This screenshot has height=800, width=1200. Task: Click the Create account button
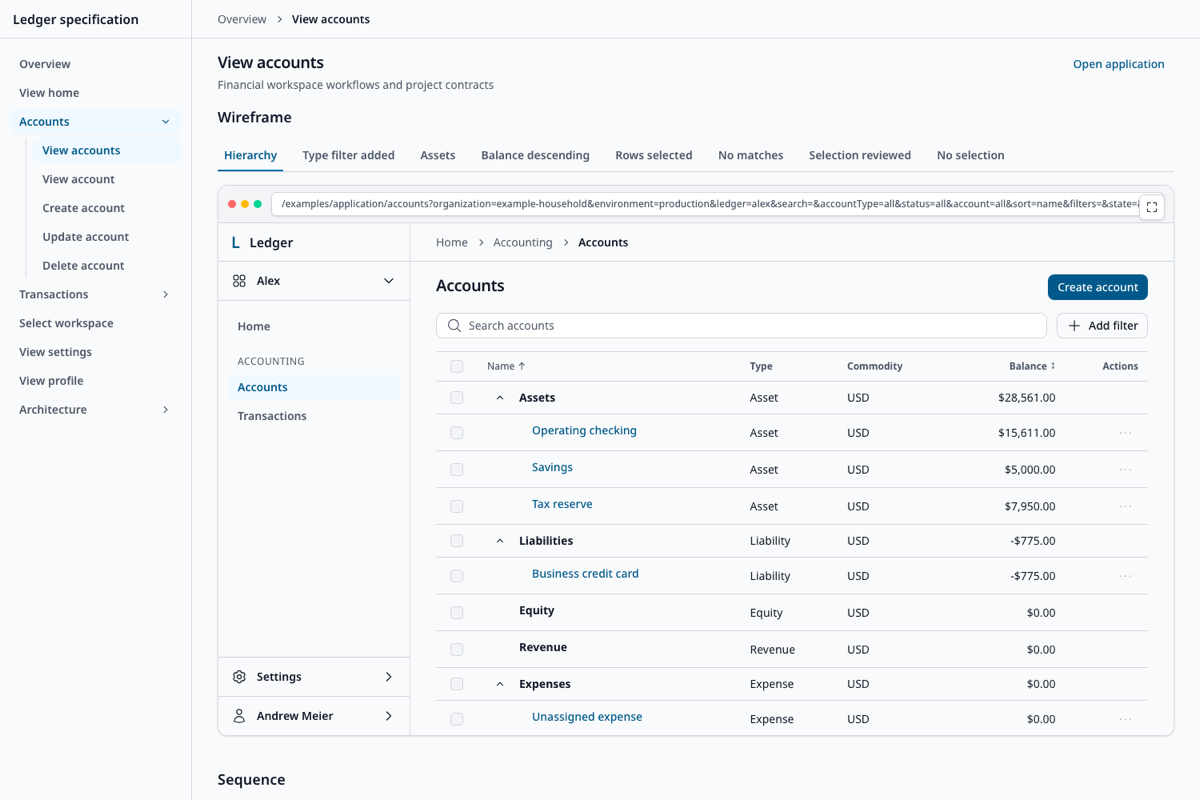[1098, 287]
